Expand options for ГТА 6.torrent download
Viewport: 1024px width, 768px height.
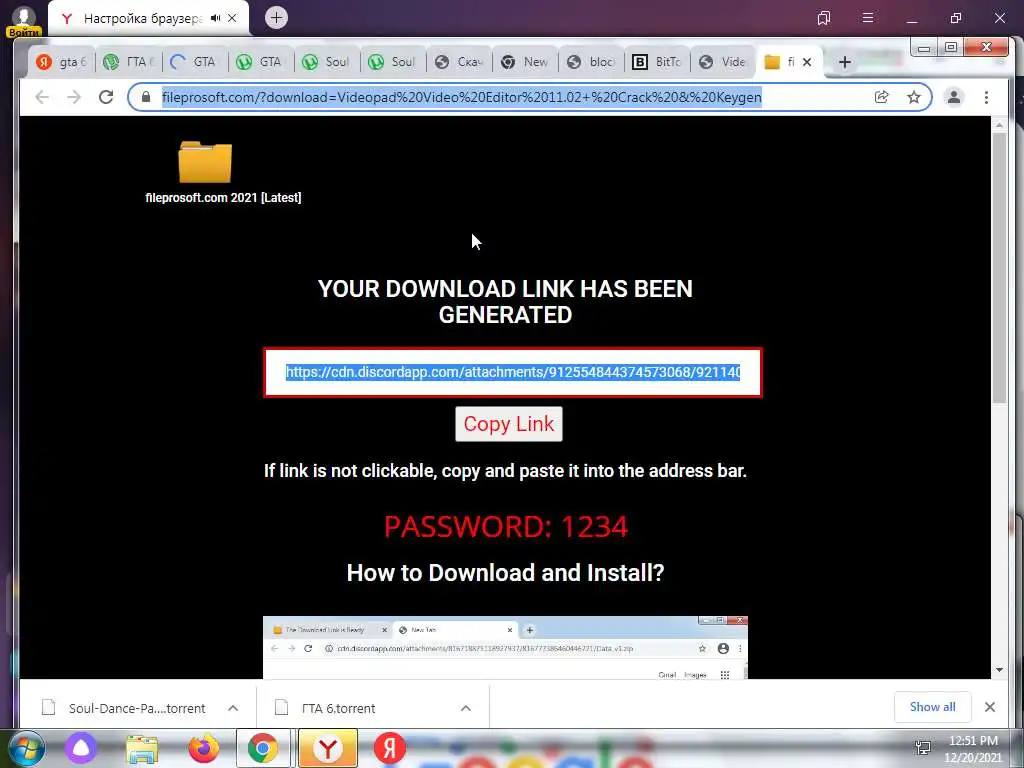click(x=466, y=708)
